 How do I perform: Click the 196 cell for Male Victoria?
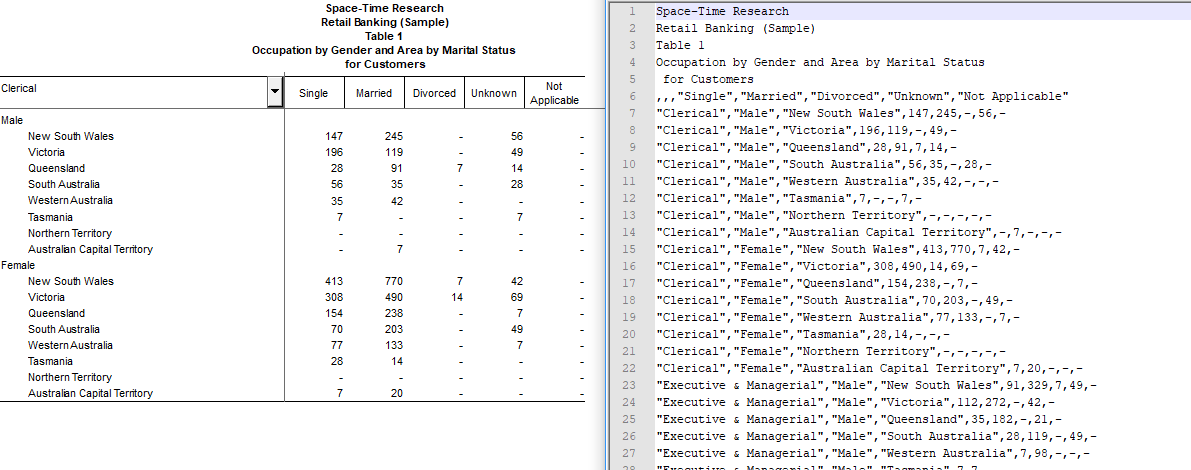pyautogui.click(x=333, y=153)
